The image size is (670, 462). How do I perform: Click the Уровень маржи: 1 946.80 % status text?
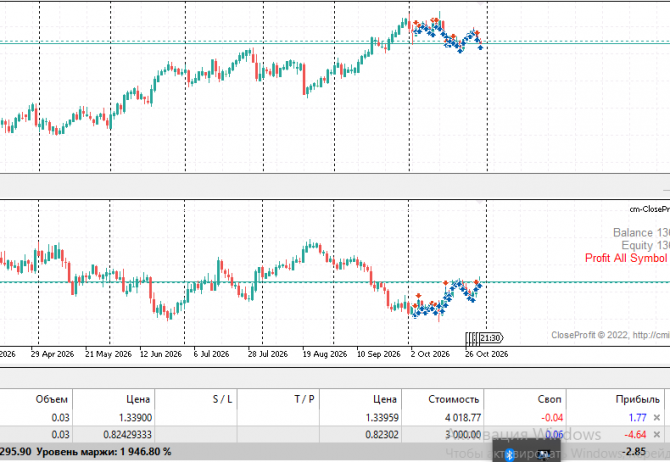(x=103, y=451)
